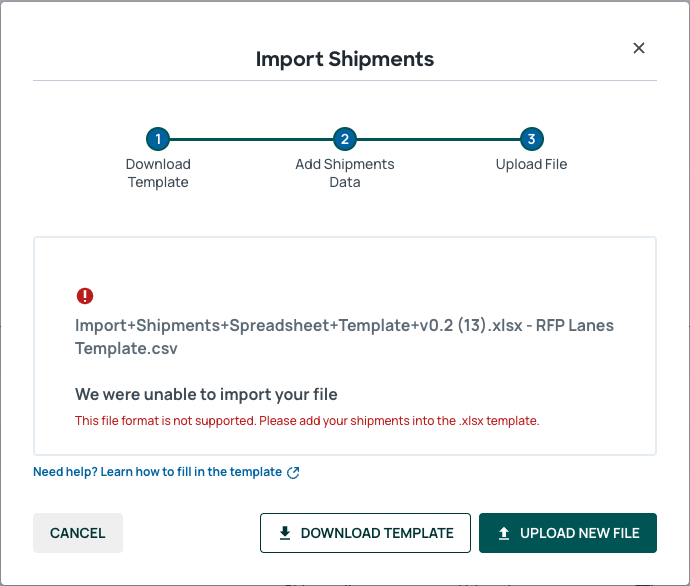Select step 1 circle in the stepper
The image size is (690, 586).
158,139
